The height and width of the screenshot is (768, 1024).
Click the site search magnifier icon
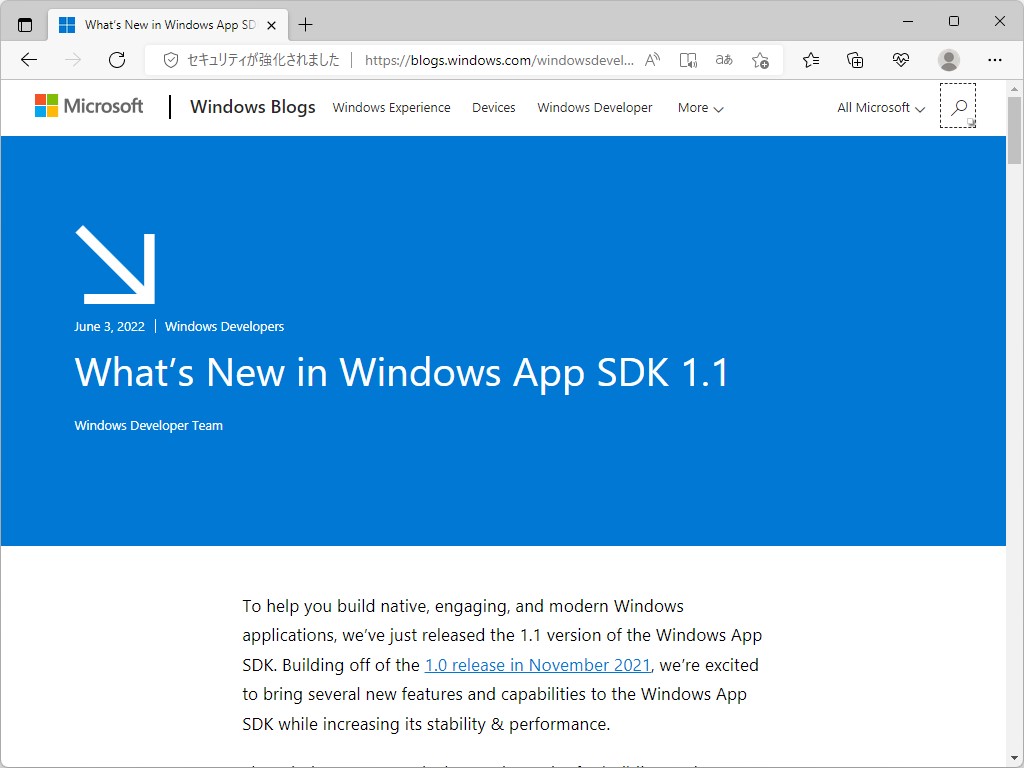tap(958, 106)
